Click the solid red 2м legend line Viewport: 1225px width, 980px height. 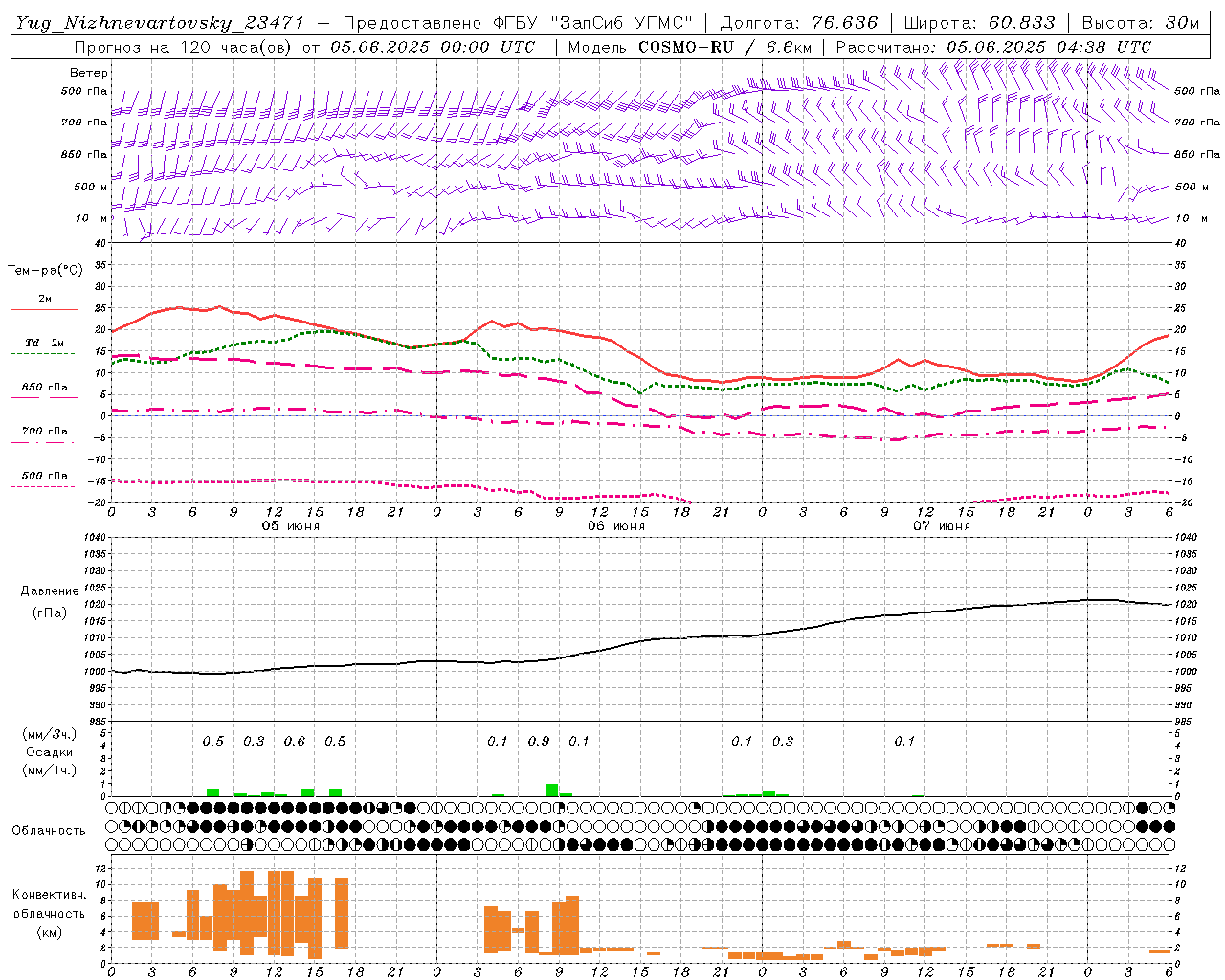[44, 309]
